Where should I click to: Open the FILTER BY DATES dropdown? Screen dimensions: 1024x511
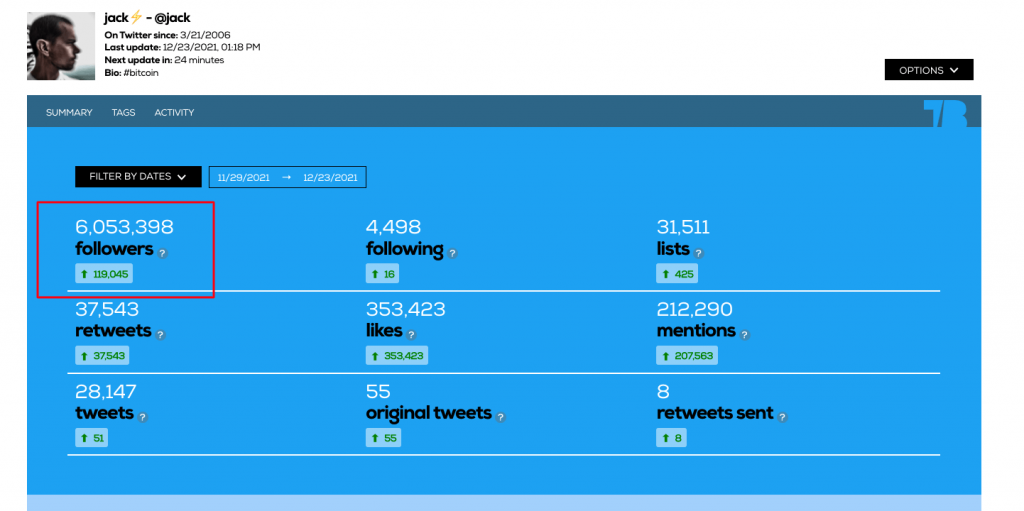[138, 176]
